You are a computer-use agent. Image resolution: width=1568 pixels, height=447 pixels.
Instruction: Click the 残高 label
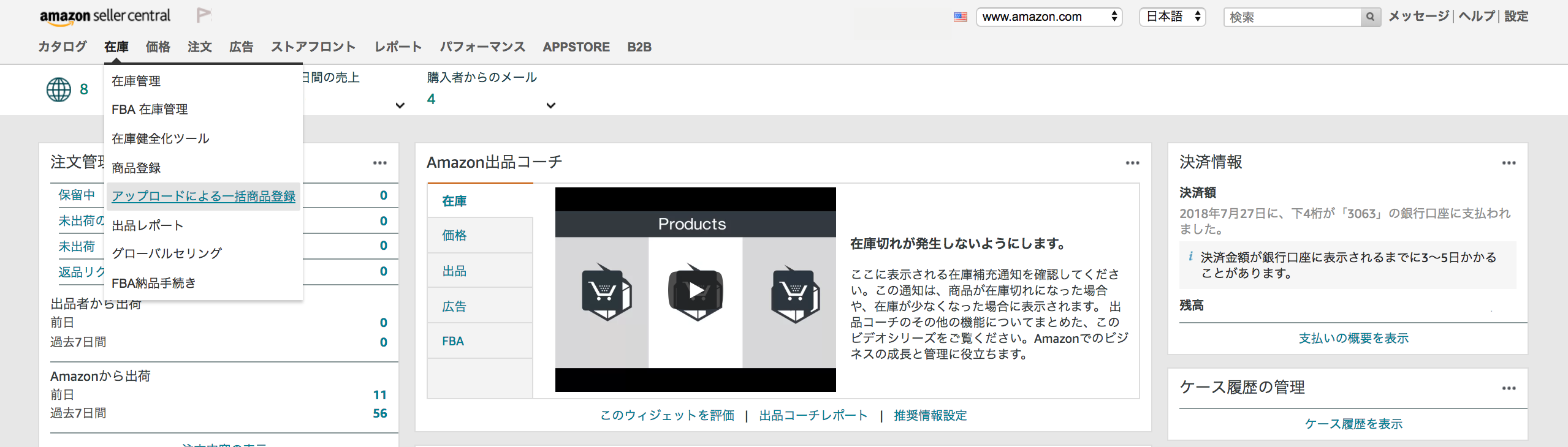pyautogui.click(x=1192, y=305)
